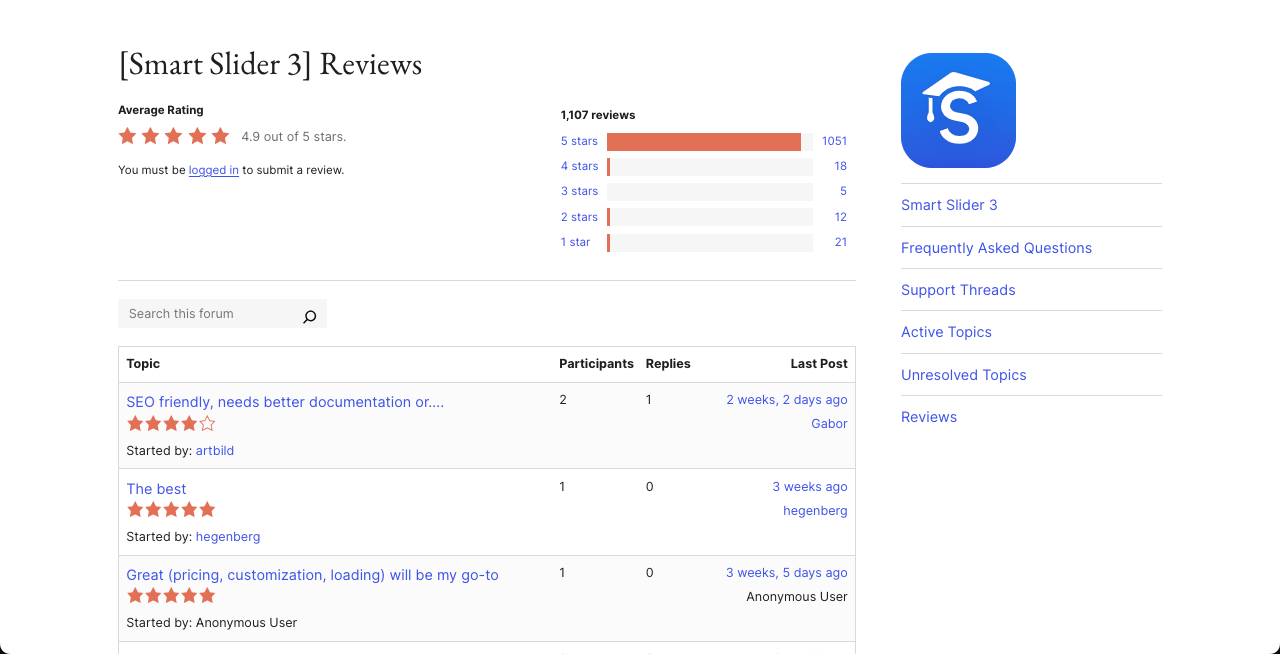The height and width of the screenshot is (654, 1280).
Task: Go to Support Threads
Action: [958, 290]
